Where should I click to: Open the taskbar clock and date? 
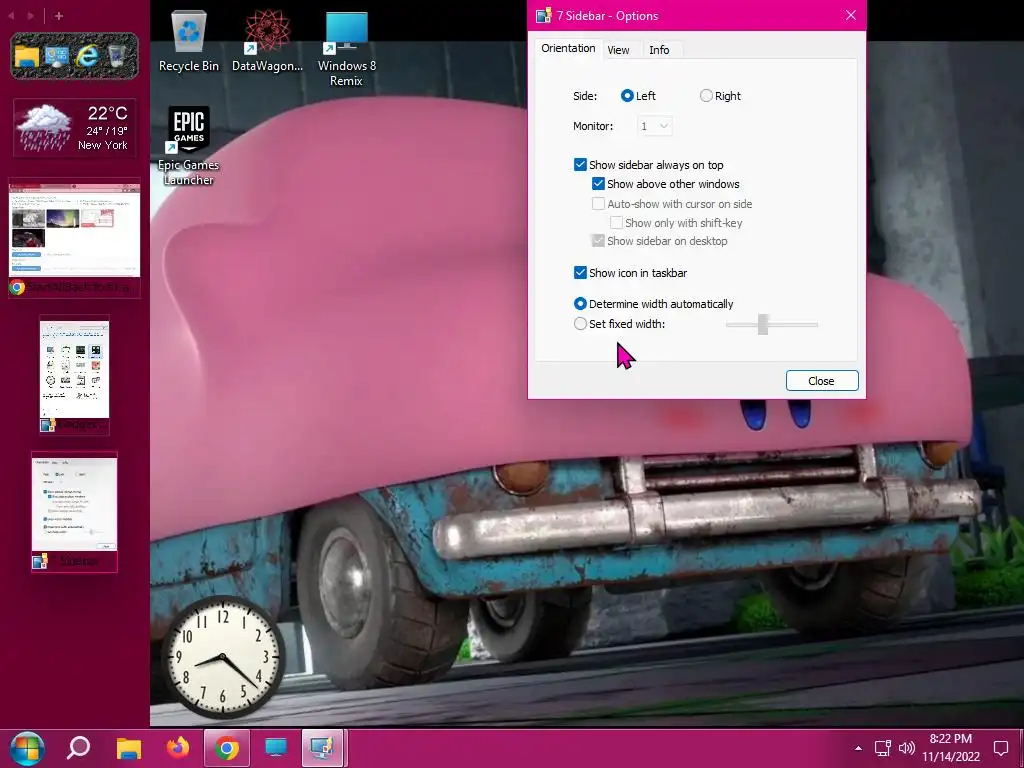pyautogui.click(x=951, y=748)
